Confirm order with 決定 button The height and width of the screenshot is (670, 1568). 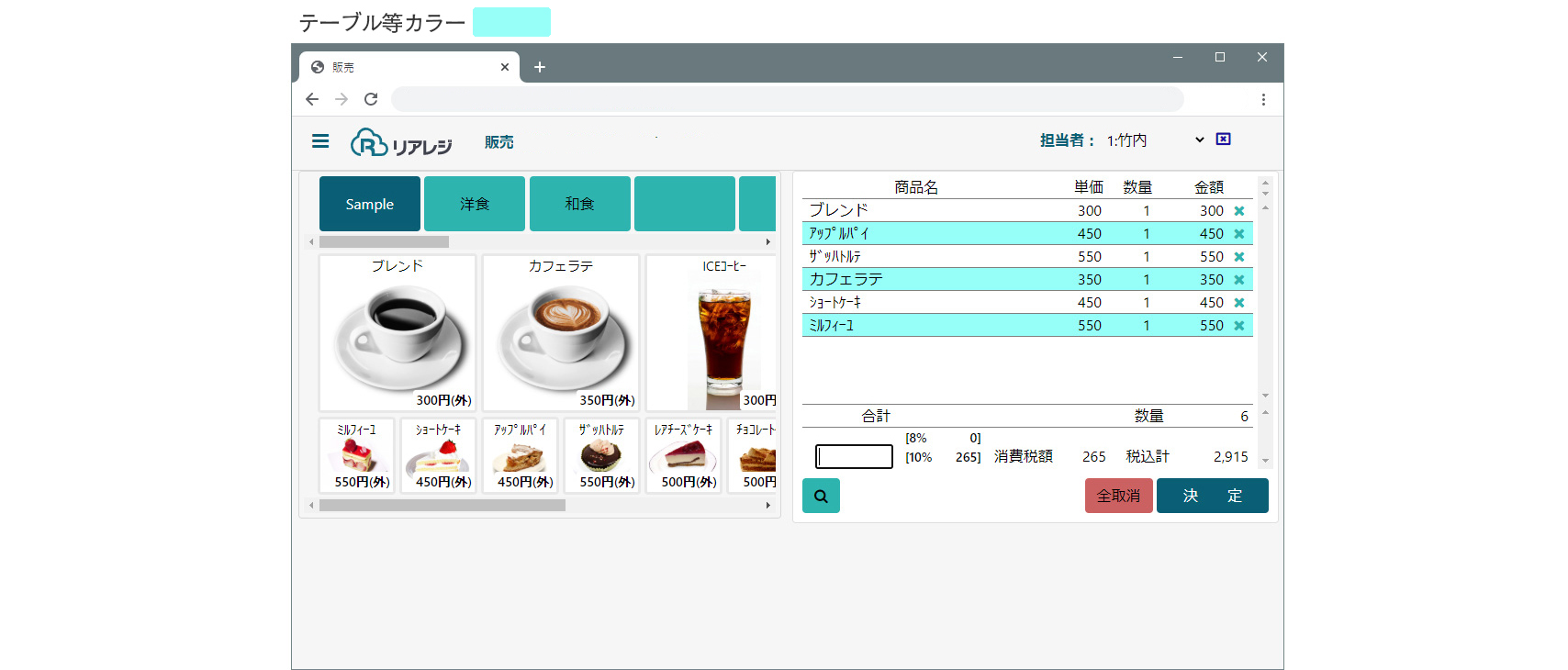coord(1213,496)
